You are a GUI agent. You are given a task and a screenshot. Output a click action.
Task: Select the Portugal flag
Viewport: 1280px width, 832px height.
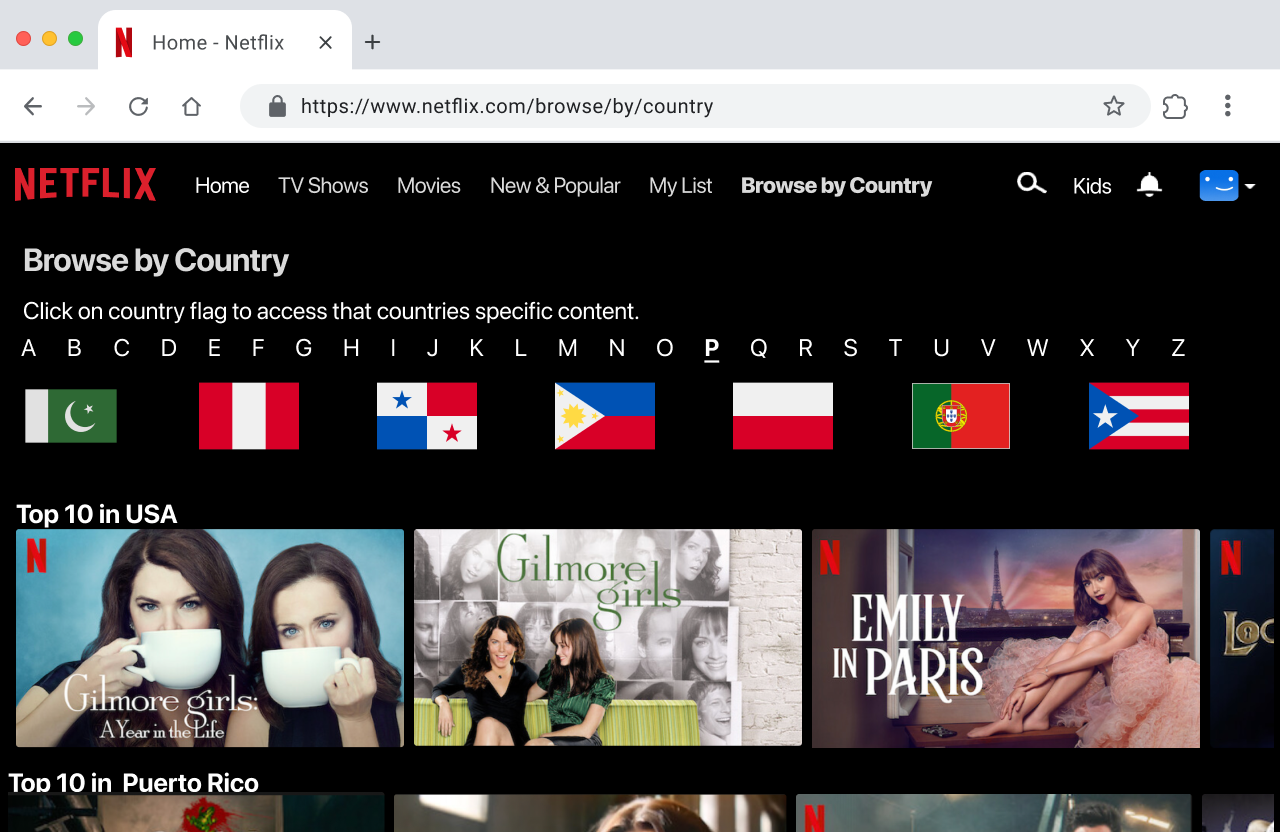pyautogui.click(x=961, y=416)
